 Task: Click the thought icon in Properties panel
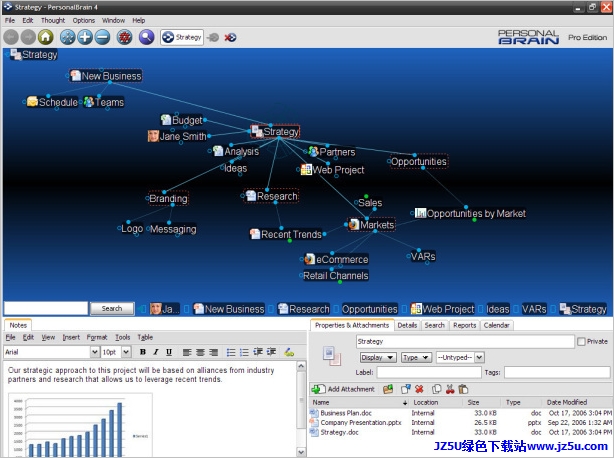(x=332, y=355)
